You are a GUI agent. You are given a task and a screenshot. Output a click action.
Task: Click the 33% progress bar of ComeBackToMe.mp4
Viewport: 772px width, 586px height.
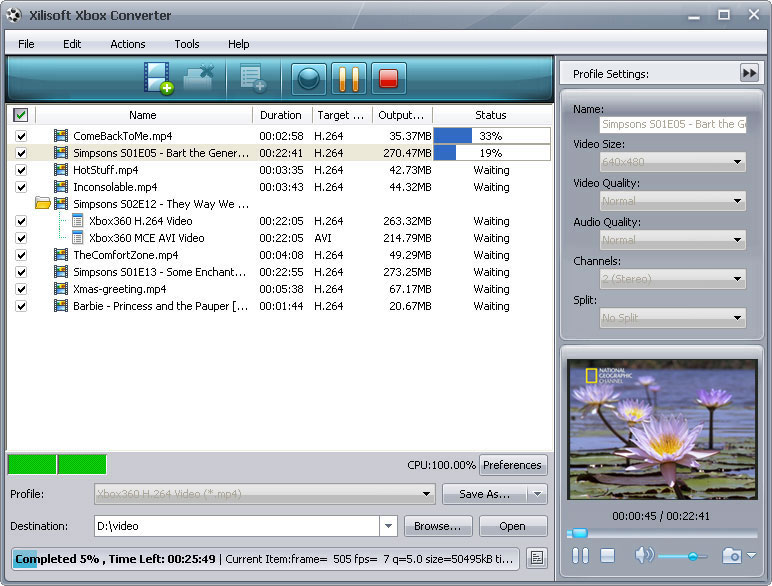491,136
